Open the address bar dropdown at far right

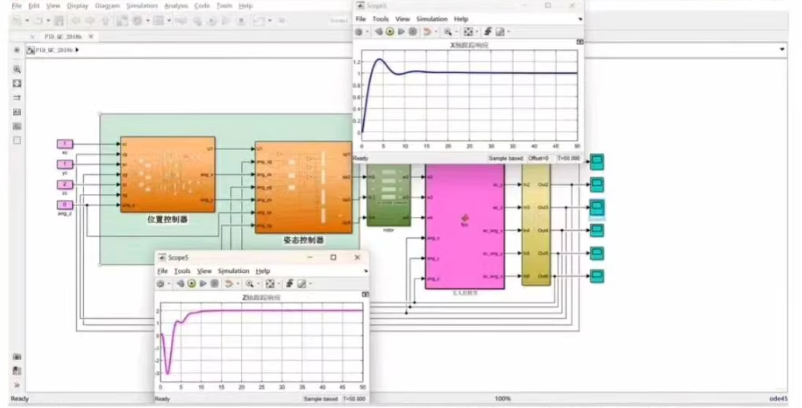(x=782, y=50)
